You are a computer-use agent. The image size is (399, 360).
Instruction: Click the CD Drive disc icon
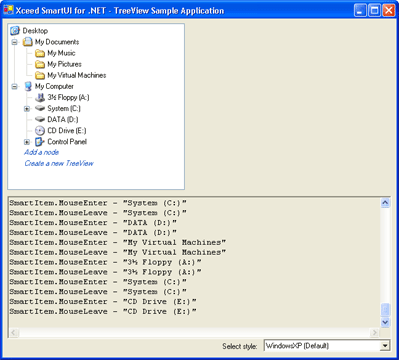pos(40,131)
